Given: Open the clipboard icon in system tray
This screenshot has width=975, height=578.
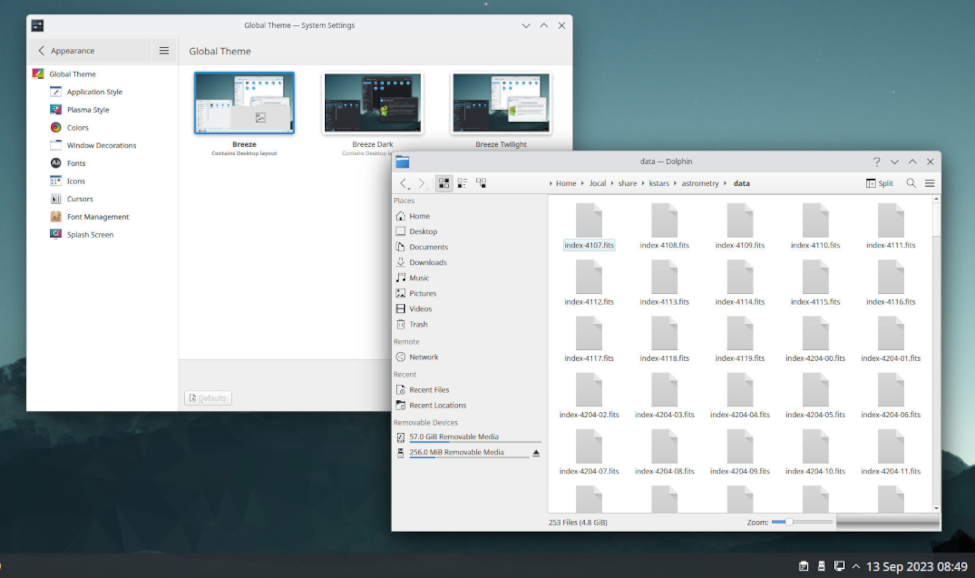Looking at the screenshot, I should tap(803, 566).
